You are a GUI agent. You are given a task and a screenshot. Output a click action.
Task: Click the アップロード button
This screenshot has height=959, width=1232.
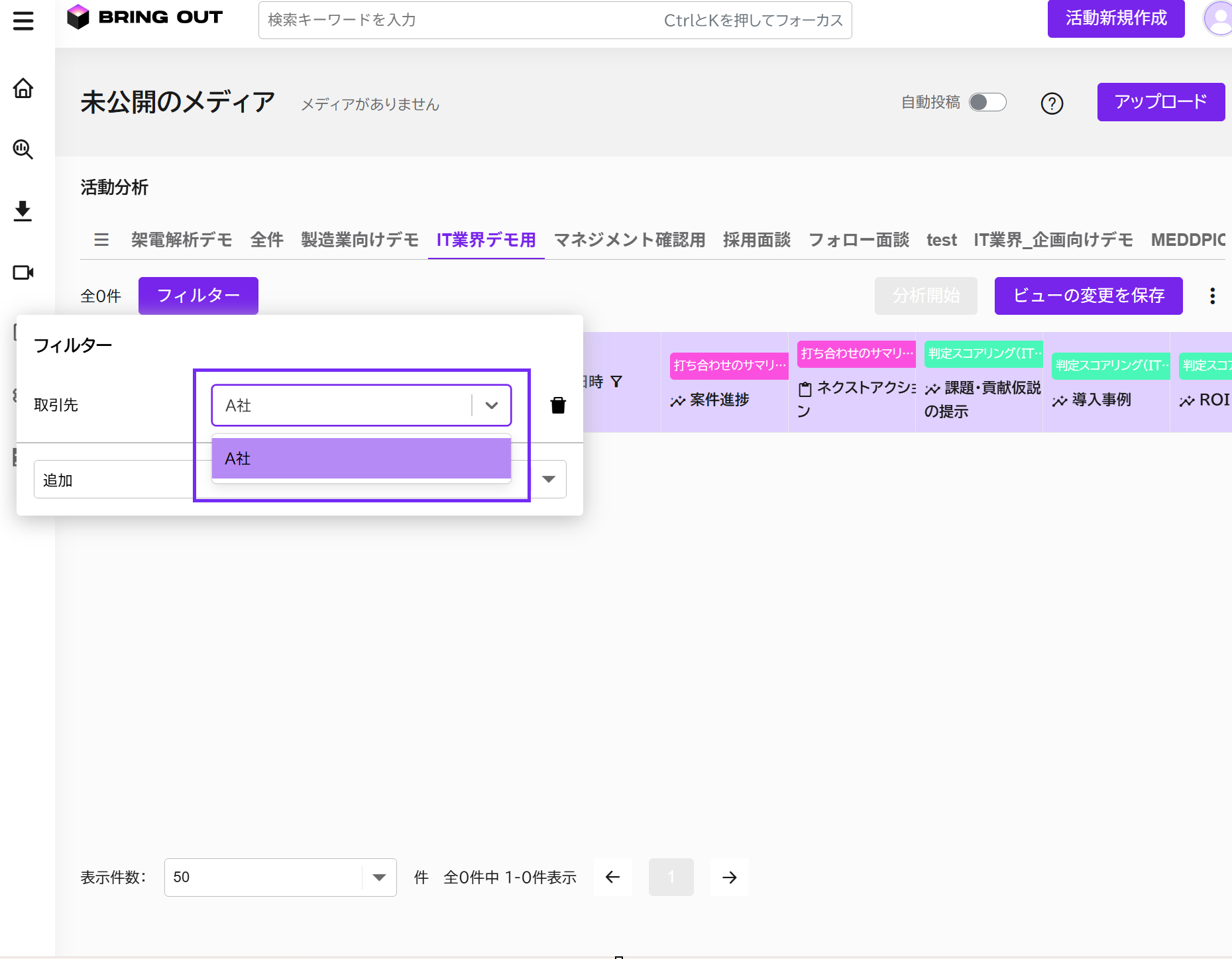(x=1160, y=102)
